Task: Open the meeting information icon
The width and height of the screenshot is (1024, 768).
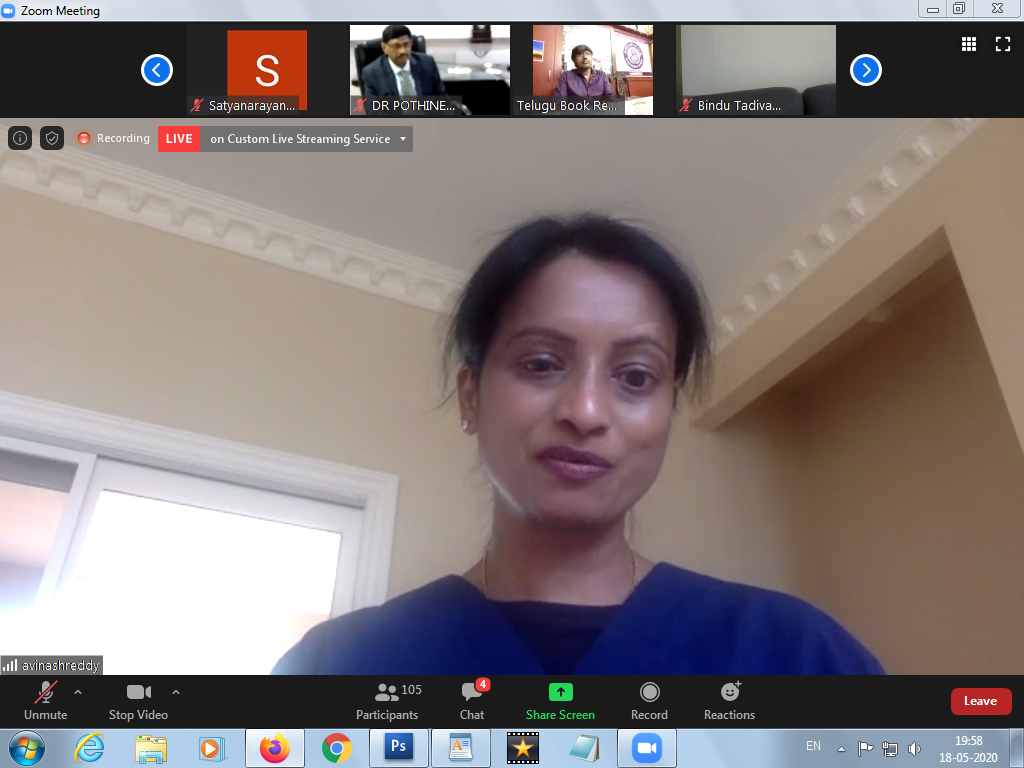Action: coord(20,138)
